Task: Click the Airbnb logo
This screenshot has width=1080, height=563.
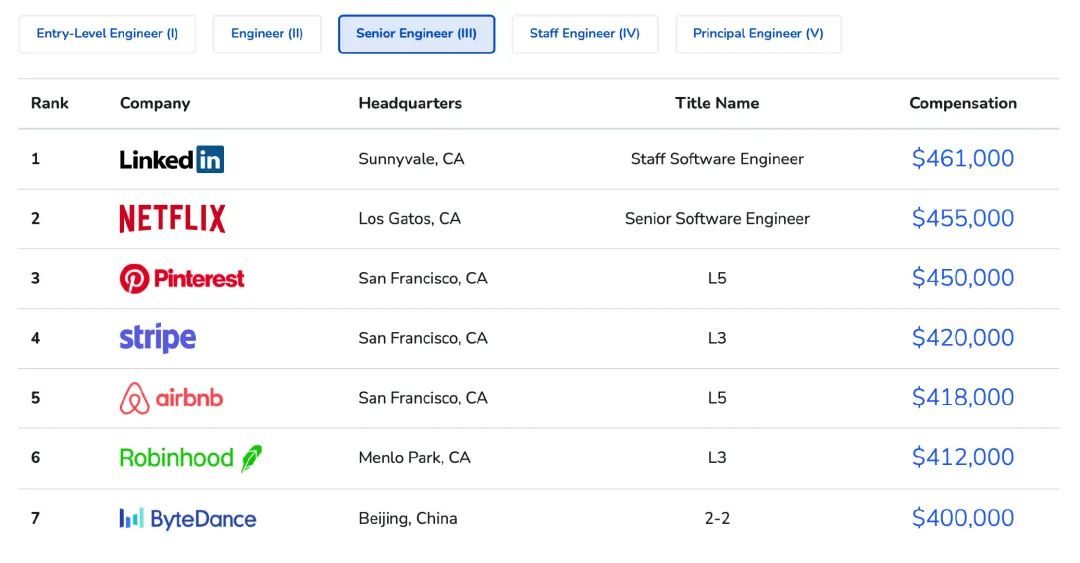Action: [171, 398]
